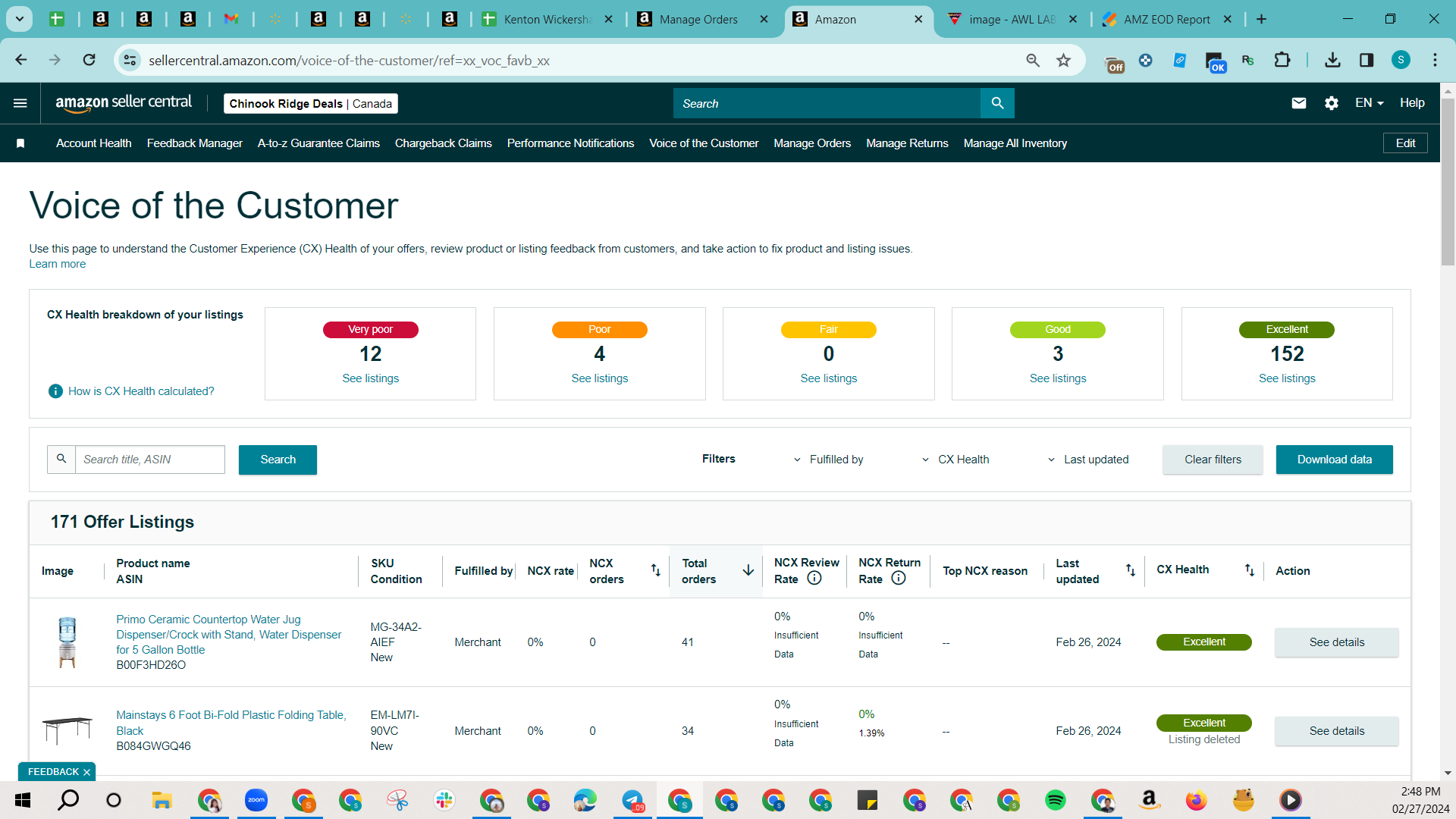Image resolution: width=1456 pixels, height=819 pixels.
Task: Open Zoom from the taskbar
Action: point(256,800)
